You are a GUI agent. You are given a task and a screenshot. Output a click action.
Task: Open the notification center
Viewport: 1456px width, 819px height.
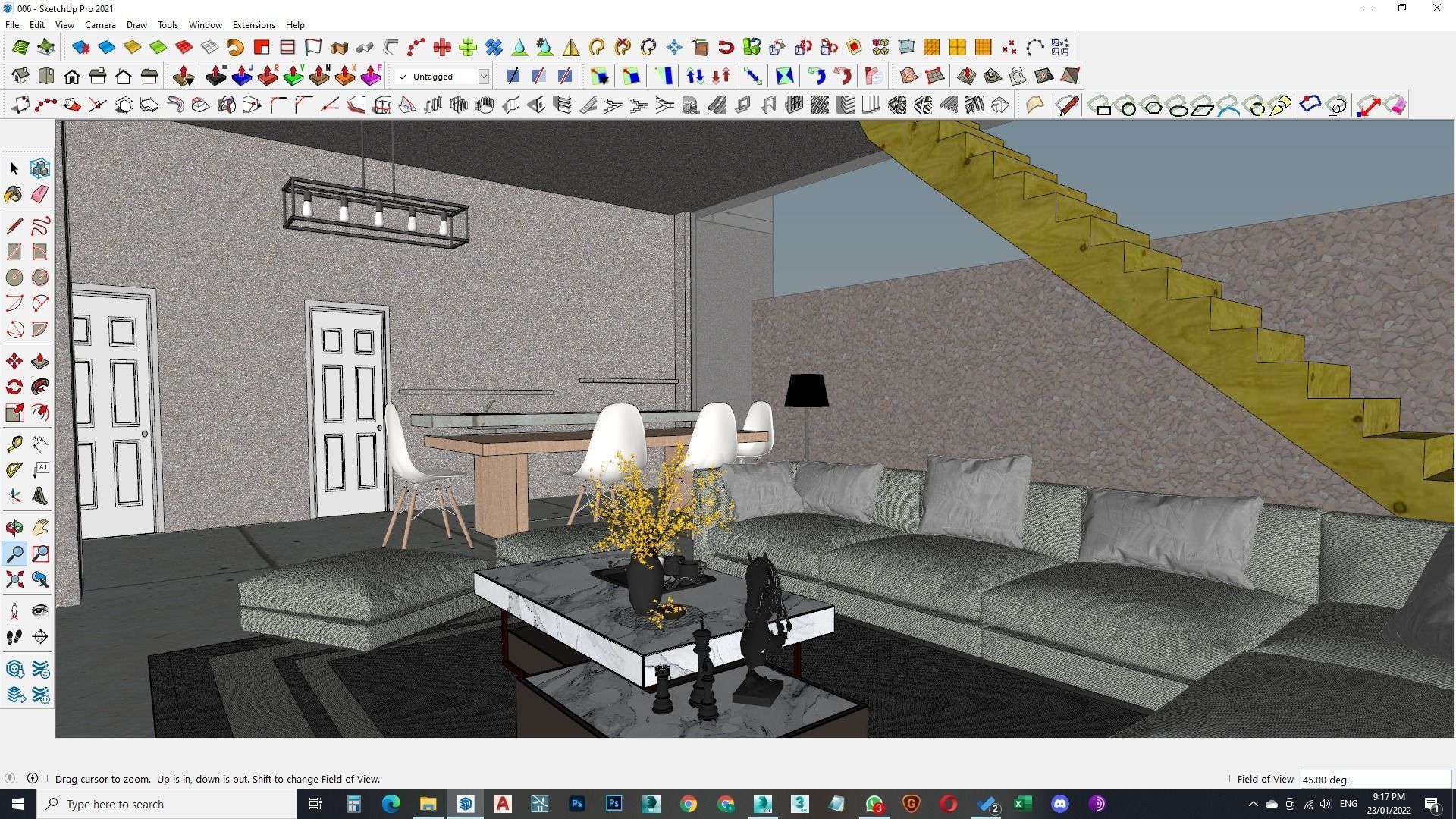(1432, 805)
